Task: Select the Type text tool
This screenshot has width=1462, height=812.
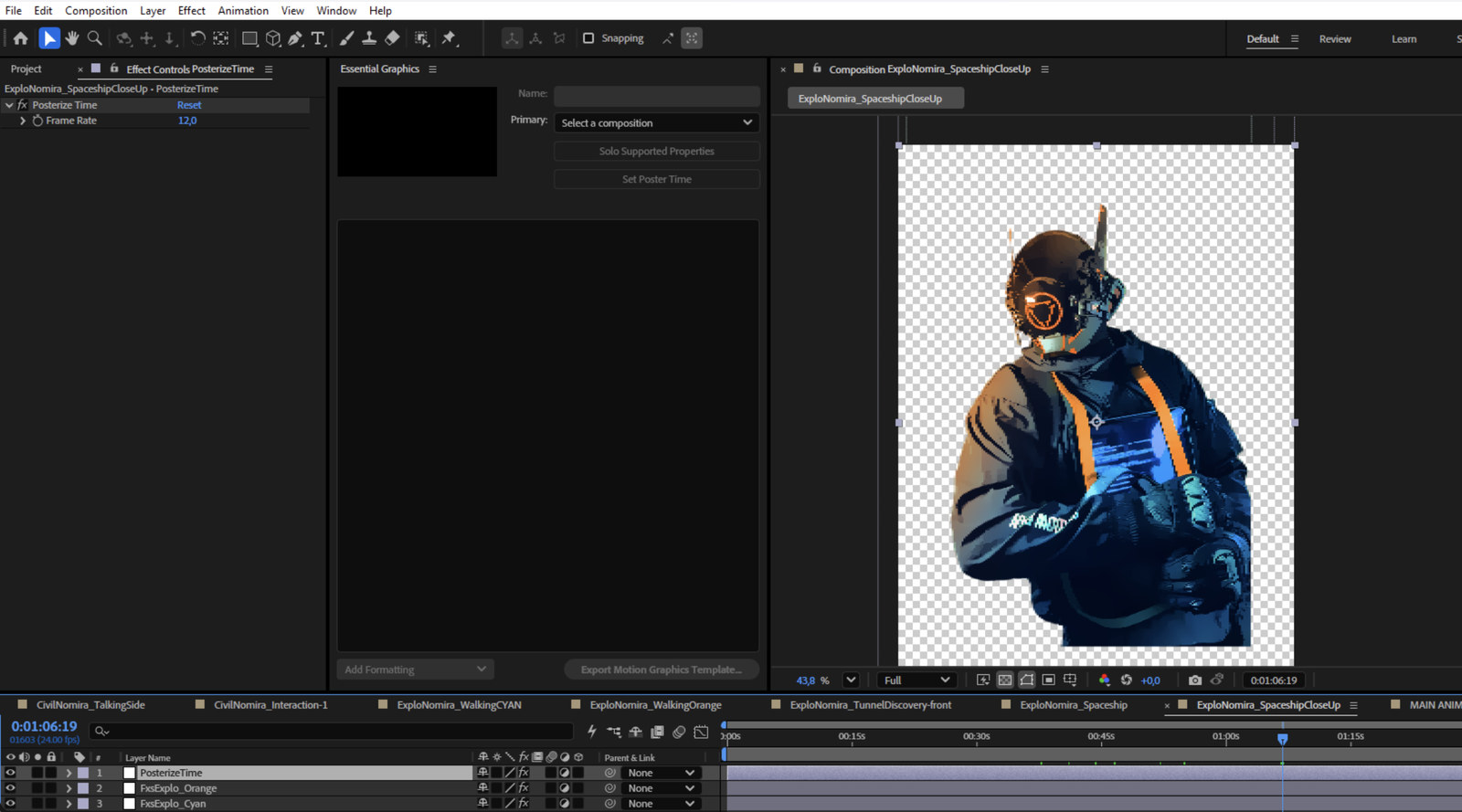Action: tap(318, 38)
